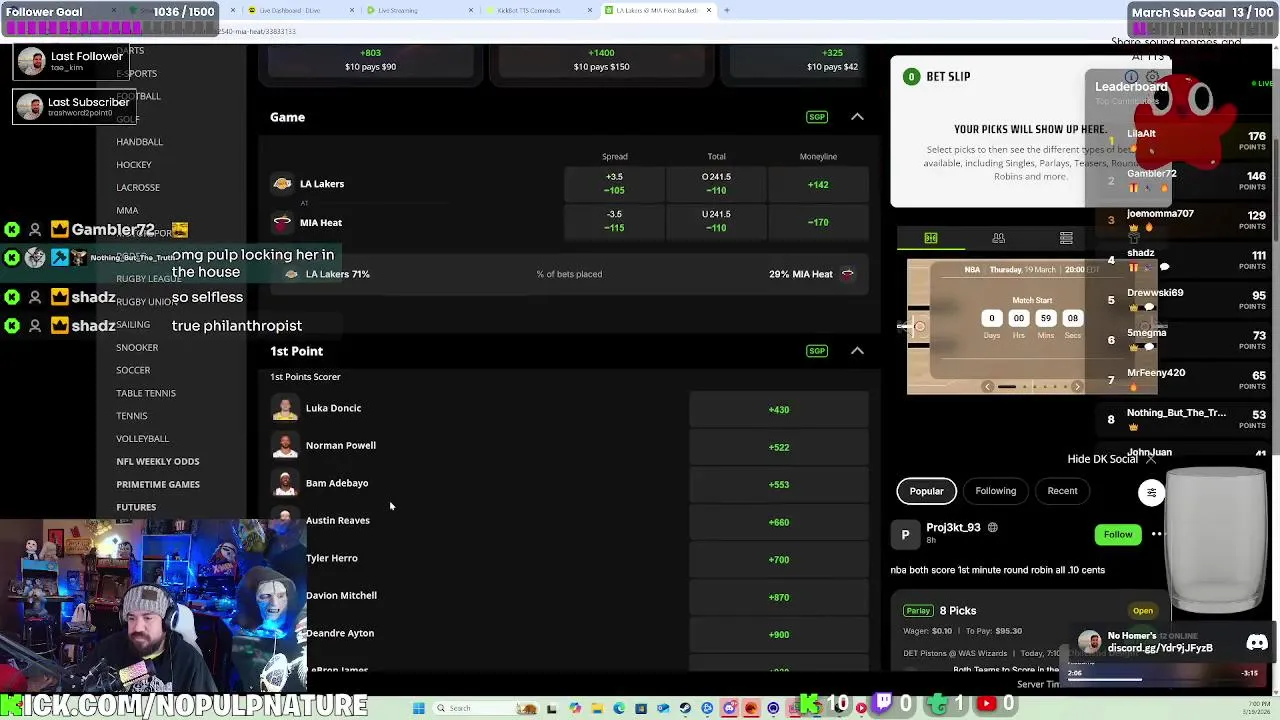Click the Discord logo icon
Screen dimensions: 1280x720
point(1257,643)
